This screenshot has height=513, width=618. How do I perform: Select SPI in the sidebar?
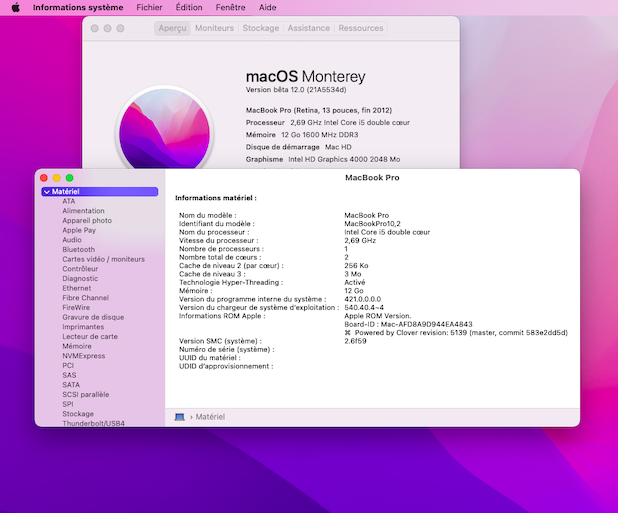(68, 404)
